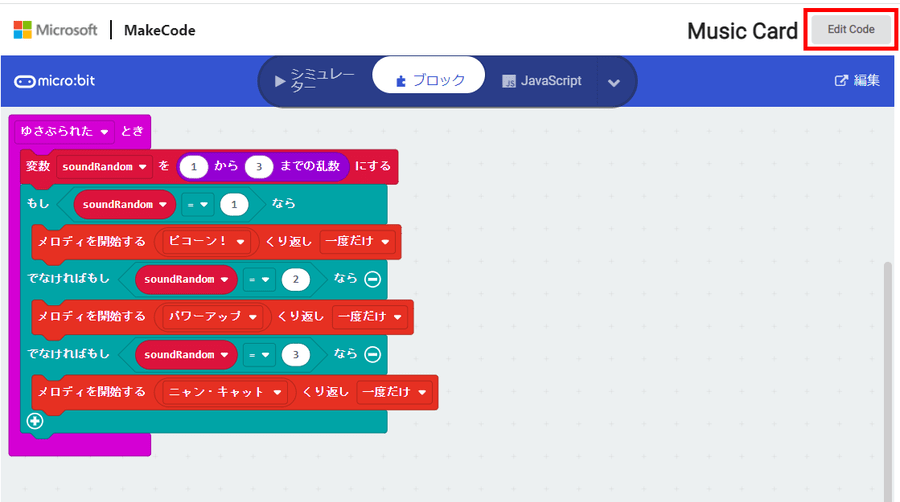Viewport: 900px width, 502px height.
Task: Remove the = 2 else-if branch with minus
Action: coord(373,279)
